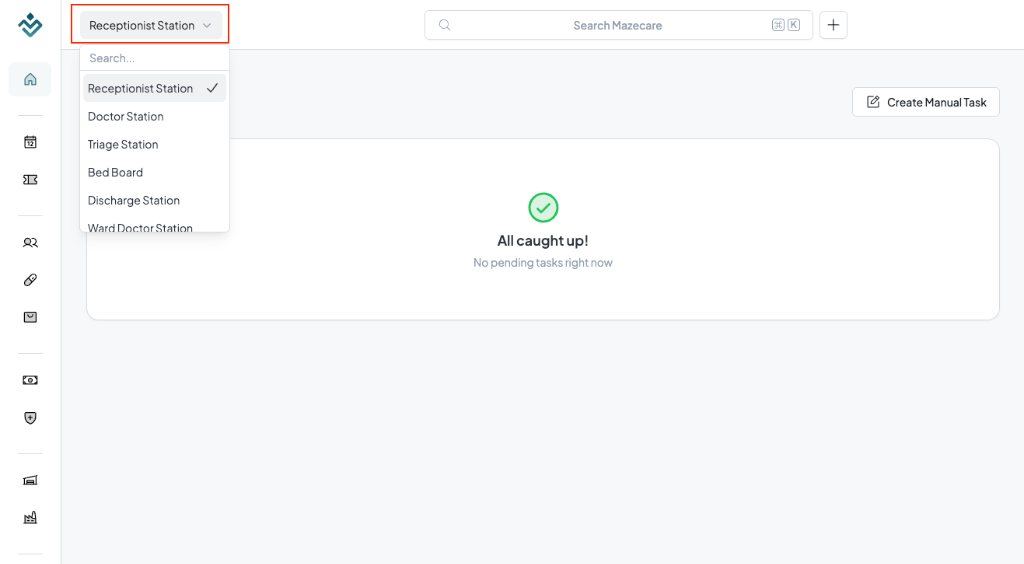This screenshot has width=1024, height=564.
Task: Click the magnifier icon in search bar
Action: tap(444, 25)
